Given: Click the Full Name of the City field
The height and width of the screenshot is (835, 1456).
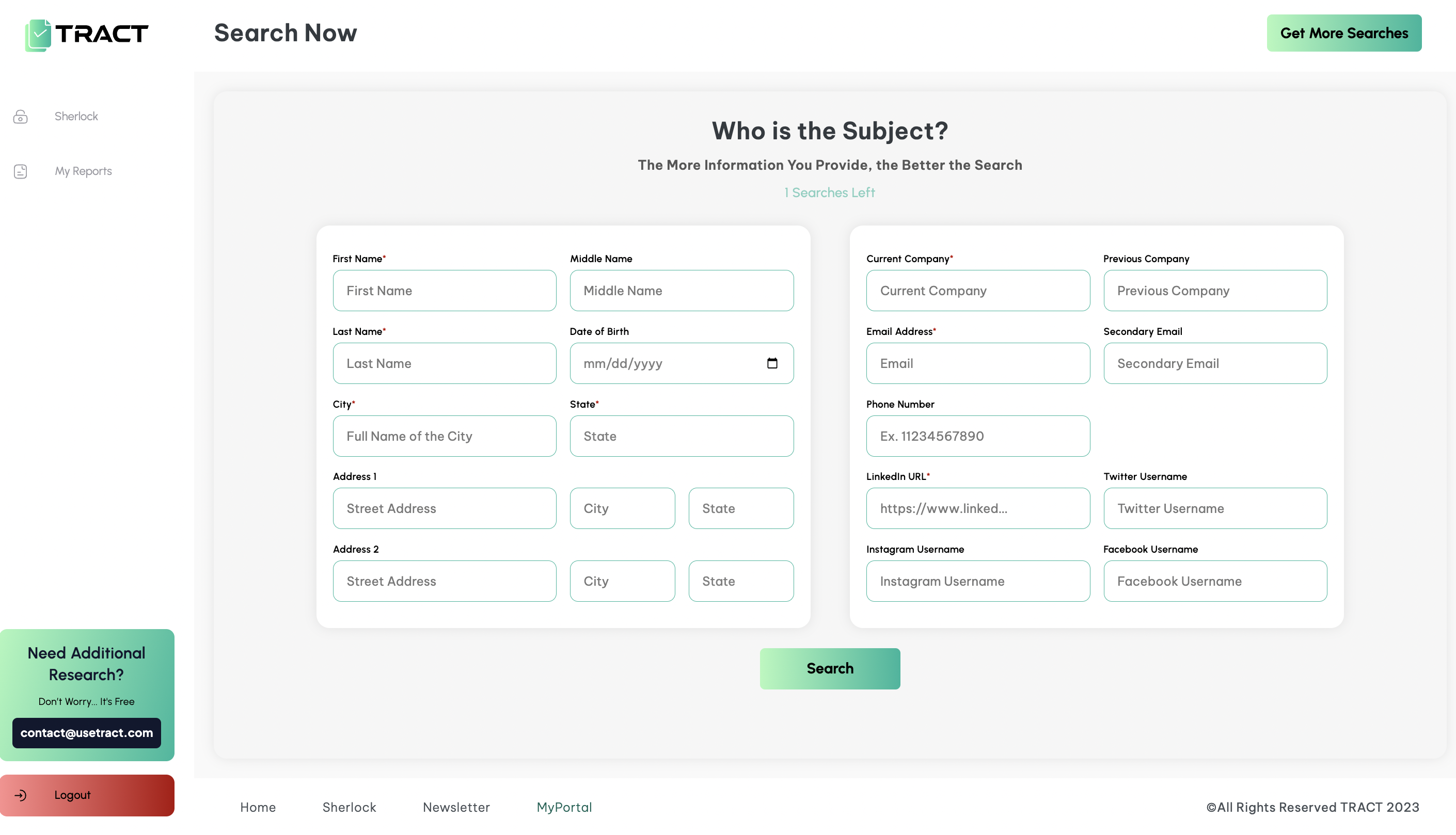Looking at the screenshot, I should coord(444,436).
